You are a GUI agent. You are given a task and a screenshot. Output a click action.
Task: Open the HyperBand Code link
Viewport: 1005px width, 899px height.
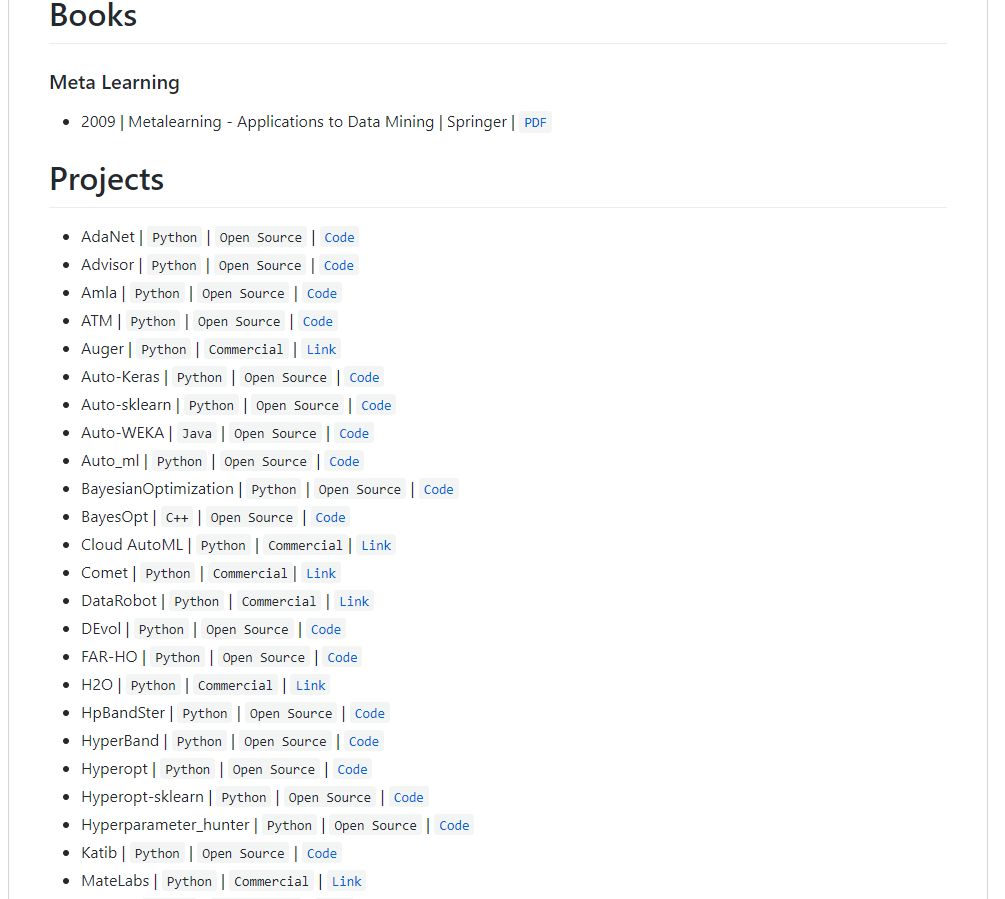click(x=363, y=741)
